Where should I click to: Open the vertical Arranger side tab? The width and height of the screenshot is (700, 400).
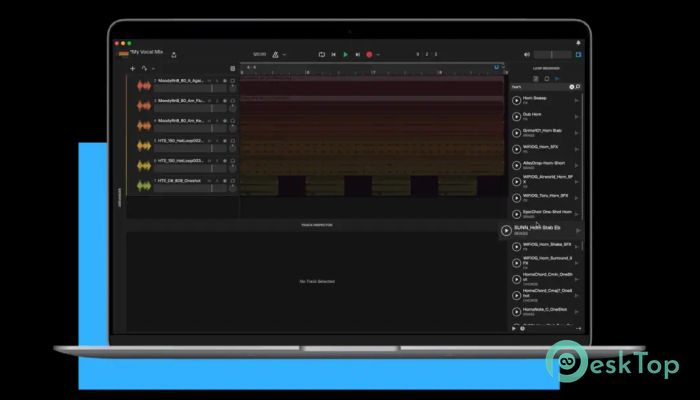click(119, 196)
